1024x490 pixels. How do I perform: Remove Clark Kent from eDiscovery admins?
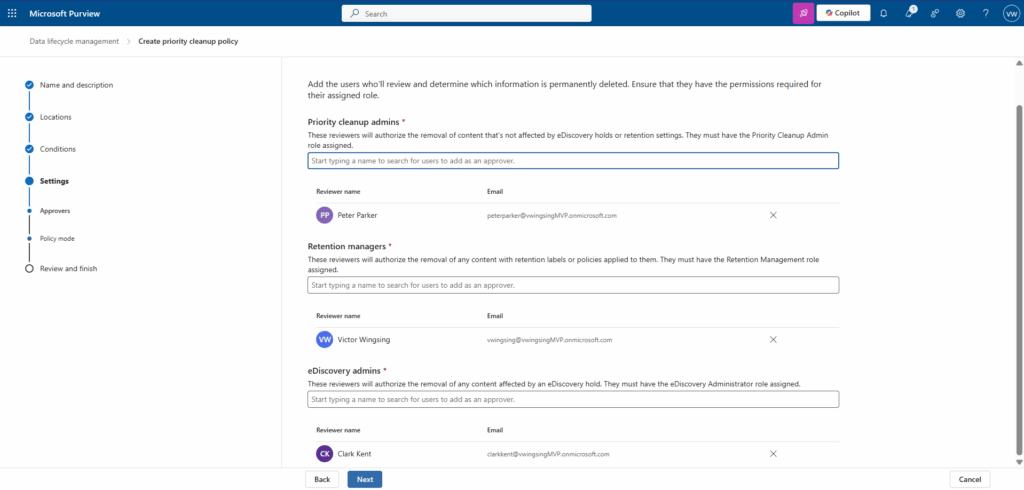click(x=773, y=453)
